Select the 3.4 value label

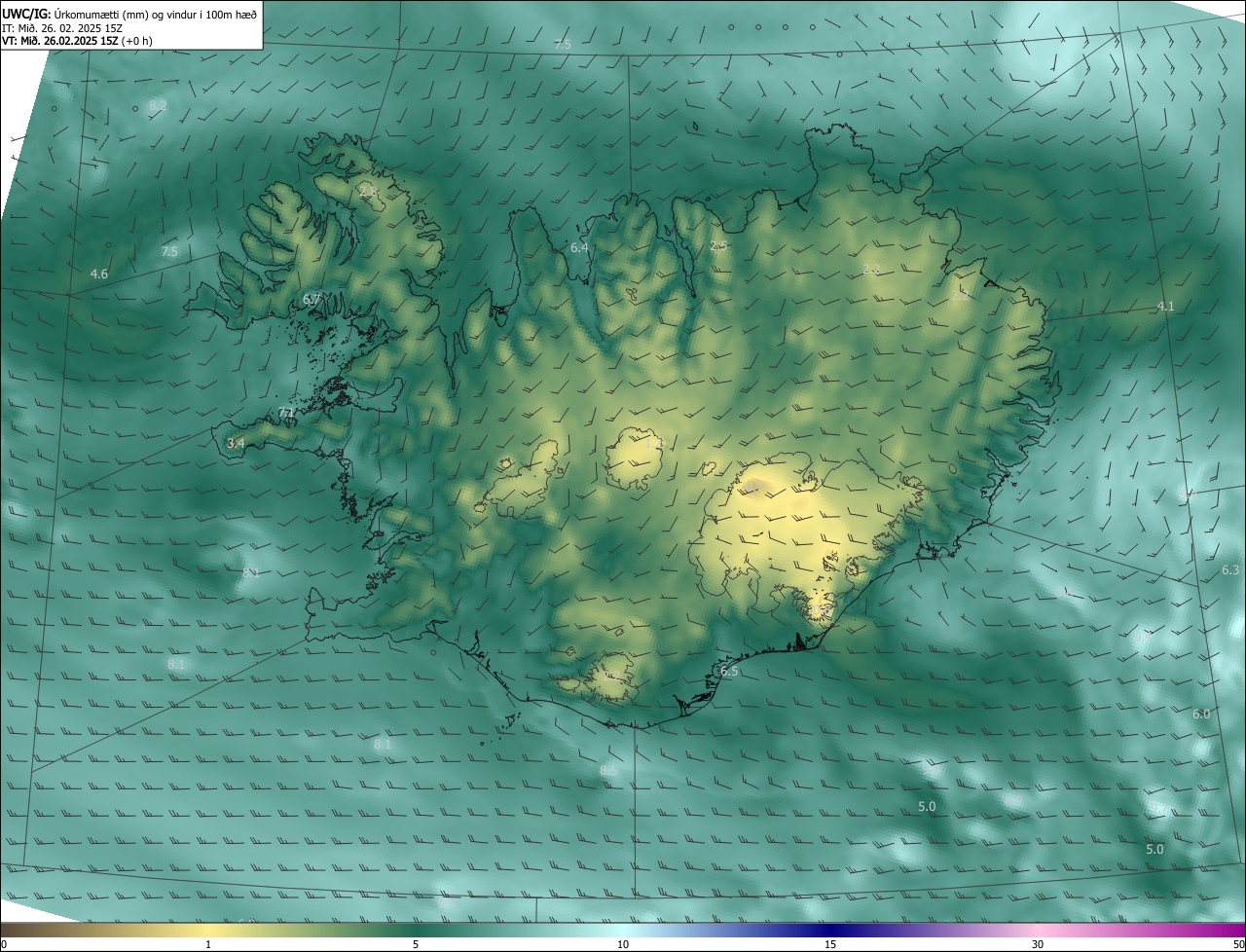click(236, 443)
